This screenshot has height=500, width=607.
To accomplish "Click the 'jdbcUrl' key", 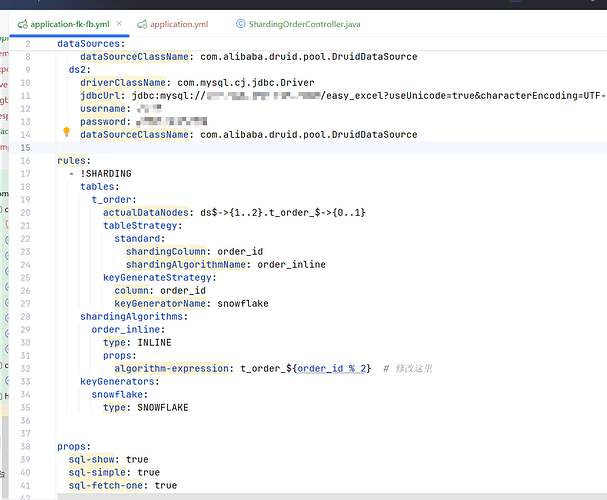I will pyautogui.click(x=100, y=96).
